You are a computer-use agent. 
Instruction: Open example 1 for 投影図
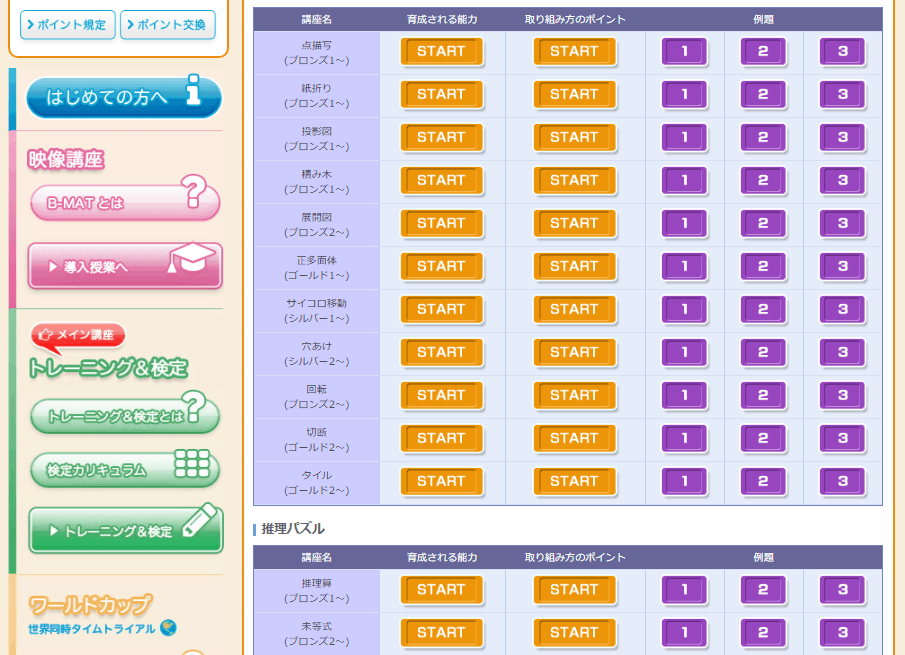[x=684, y=138]
